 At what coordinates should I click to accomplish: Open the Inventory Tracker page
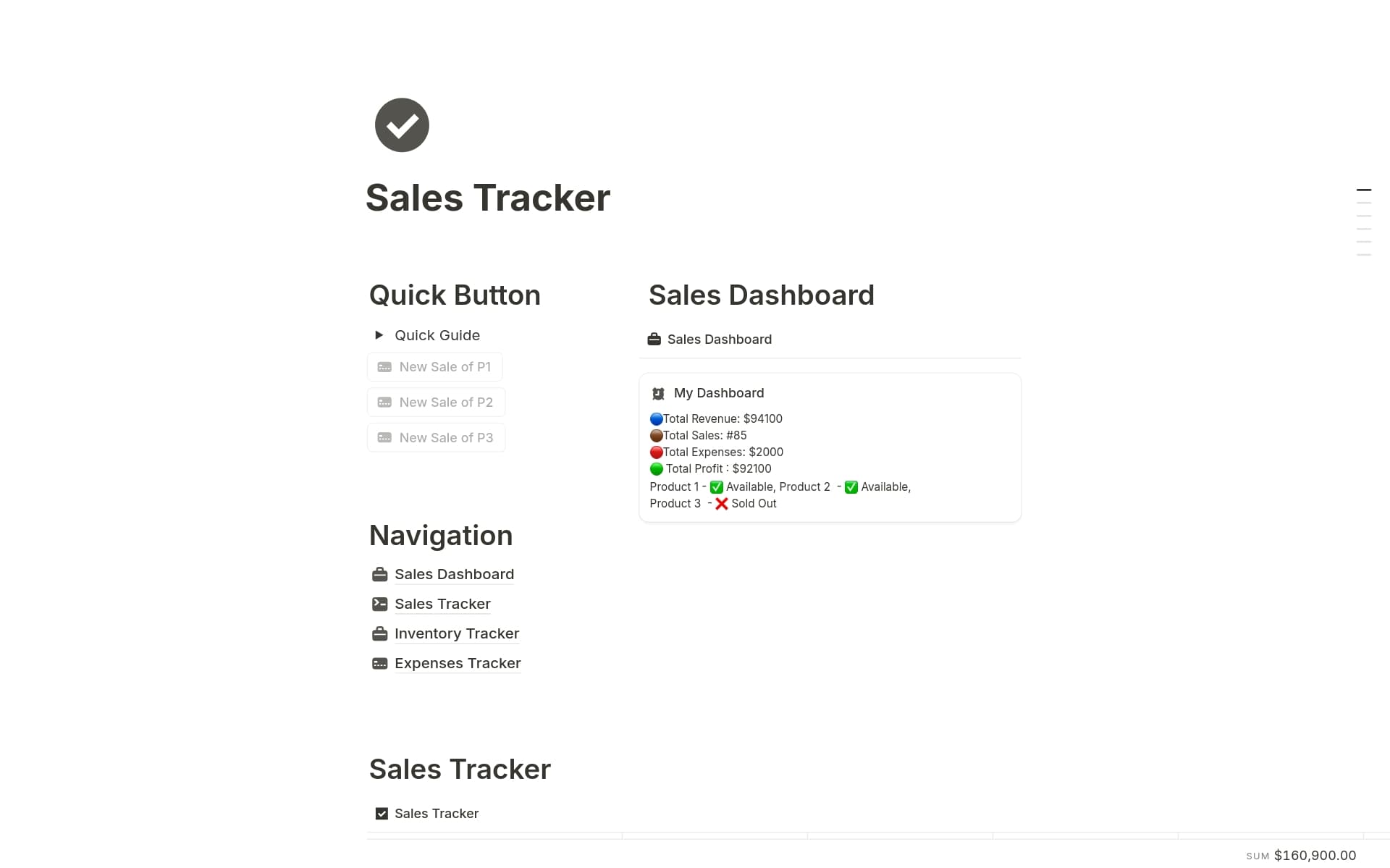(457, 633)
